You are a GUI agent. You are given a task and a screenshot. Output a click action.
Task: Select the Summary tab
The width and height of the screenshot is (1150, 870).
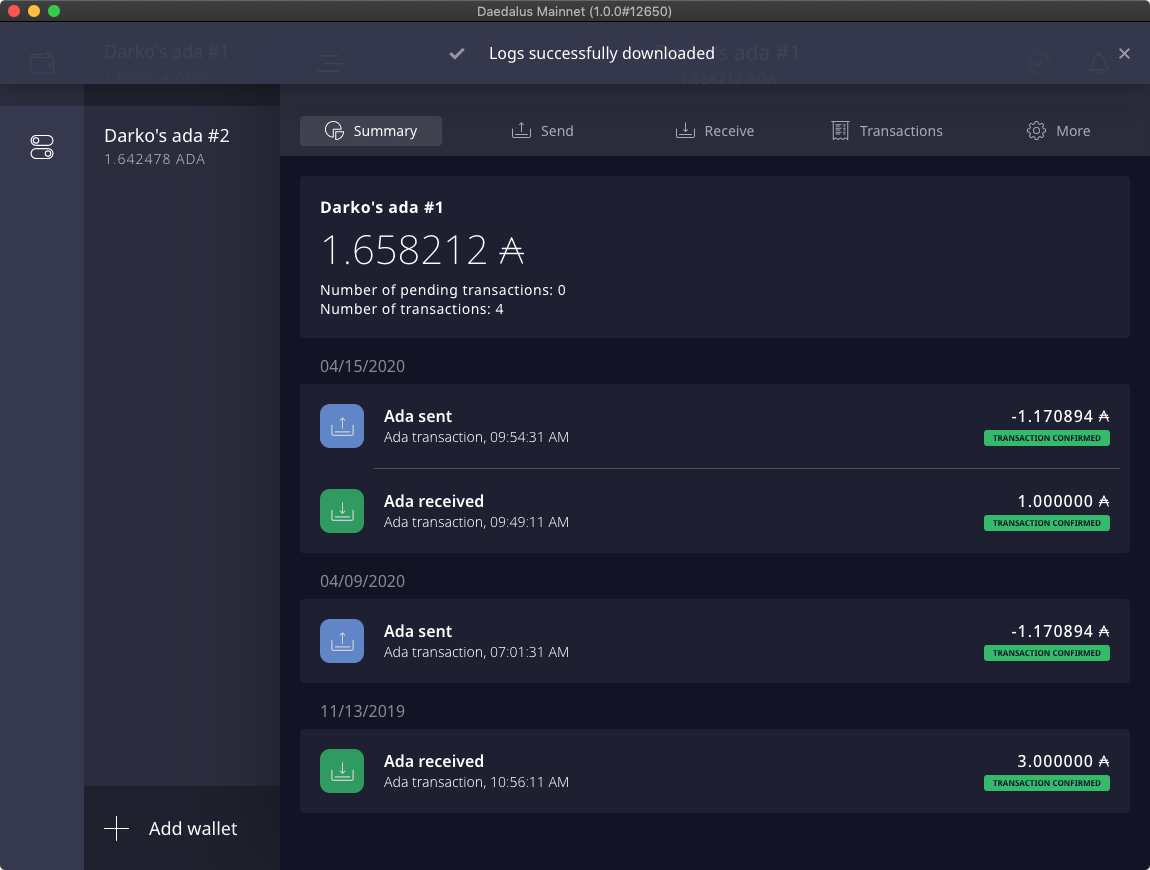pyautogui.click(x=371, y=131)
